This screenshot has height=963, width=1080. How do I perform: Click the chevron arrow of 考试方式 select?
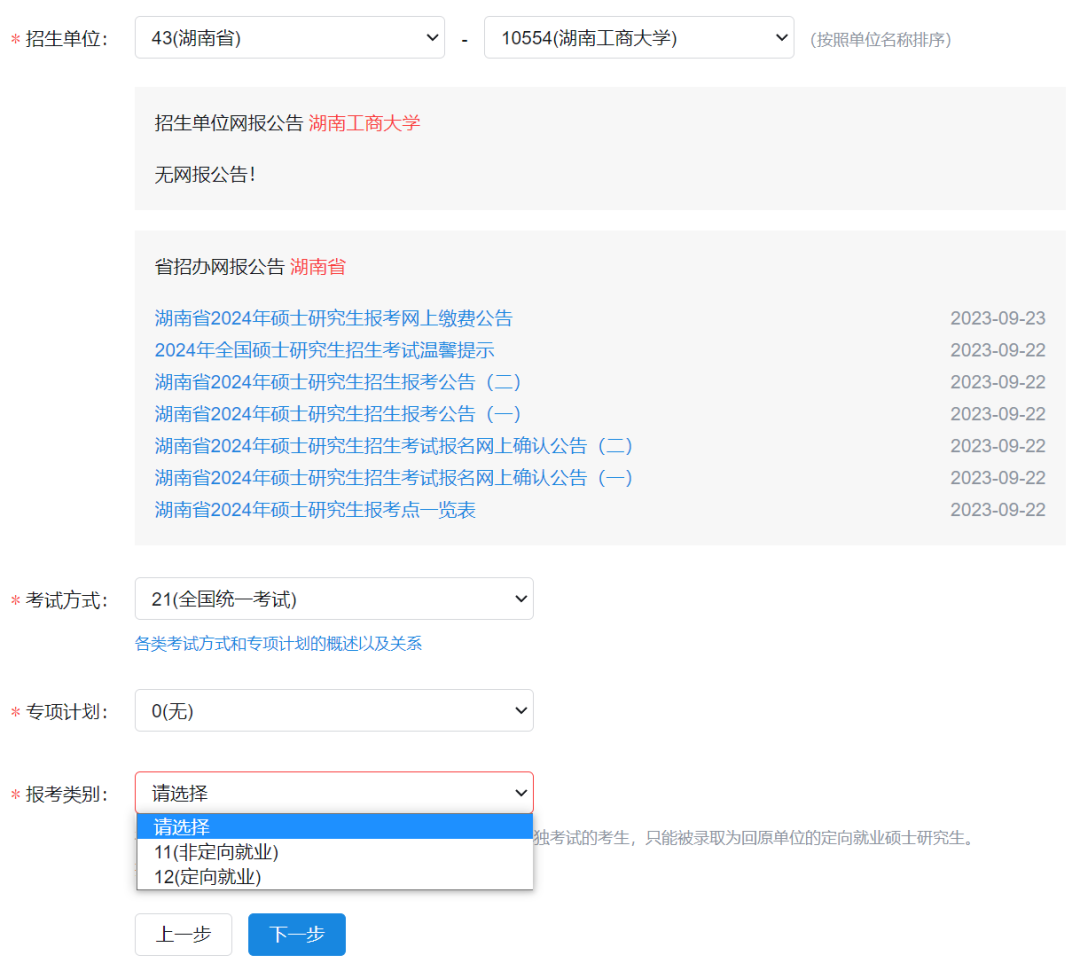(520, 599)
